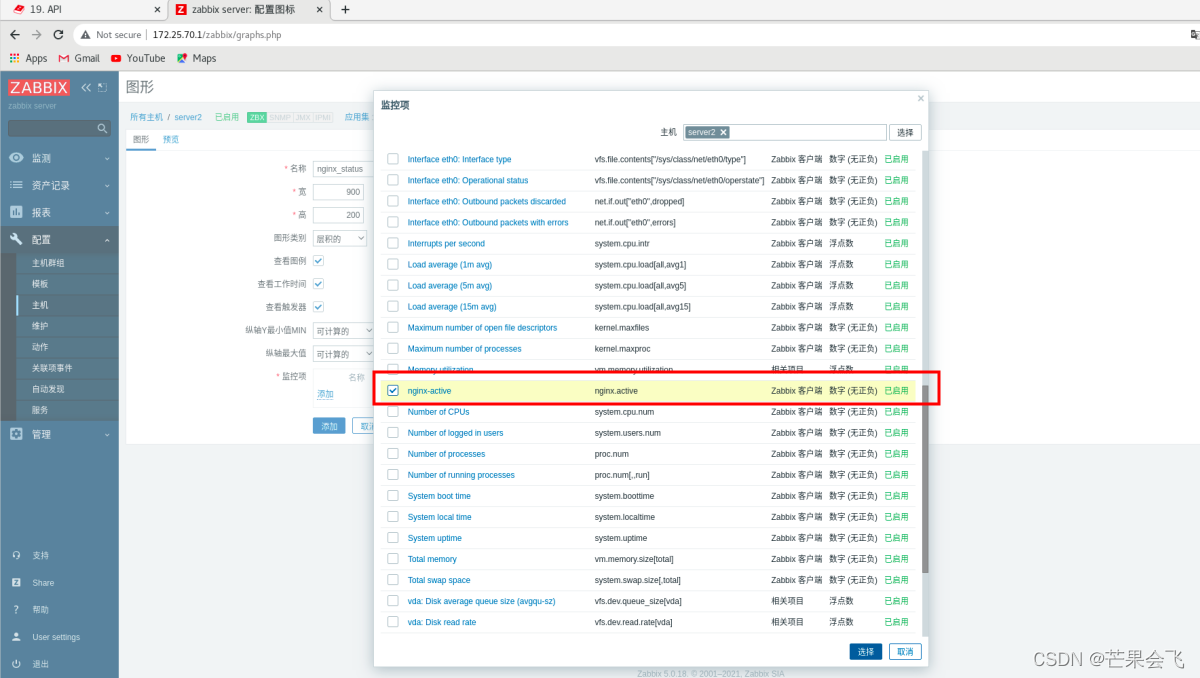Screen dimensions: 1200x678
Task: Click the sidebar search magnifier icon
Action: pos(102,128)
